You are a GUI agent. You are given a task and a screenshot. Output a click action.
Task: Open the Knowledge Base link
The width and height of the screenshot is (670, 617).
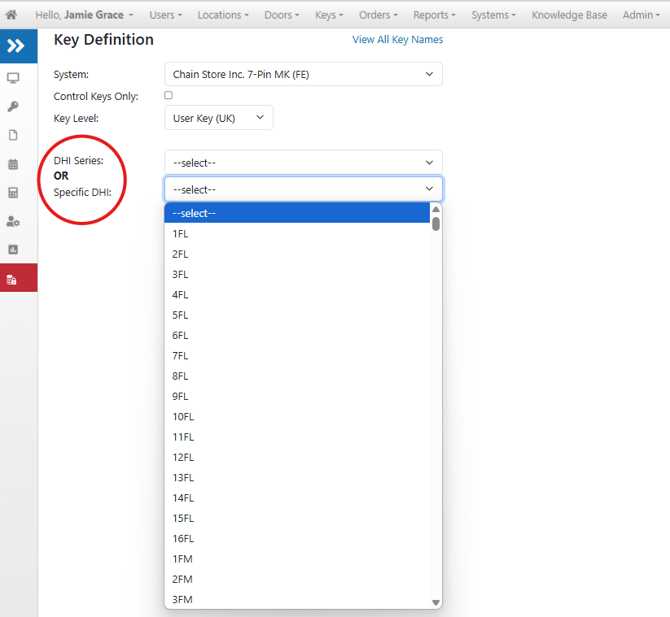coord(570,15)
